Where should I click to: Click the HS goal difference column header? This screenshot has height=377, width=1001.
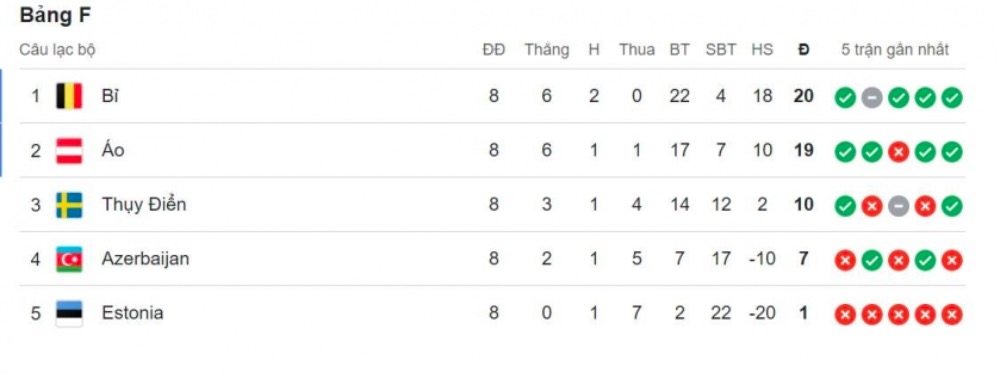coord(762,50)
